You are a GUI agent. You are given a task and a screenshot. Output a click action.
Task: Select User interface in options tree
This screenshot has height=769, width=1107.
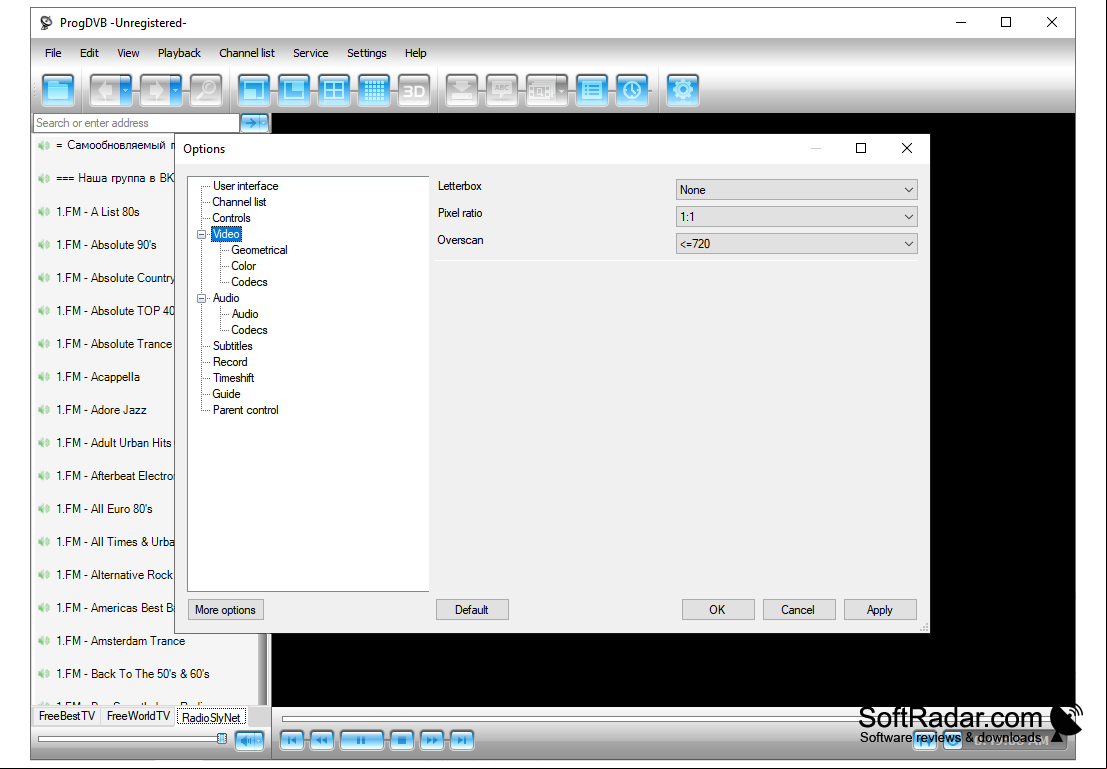246,186
